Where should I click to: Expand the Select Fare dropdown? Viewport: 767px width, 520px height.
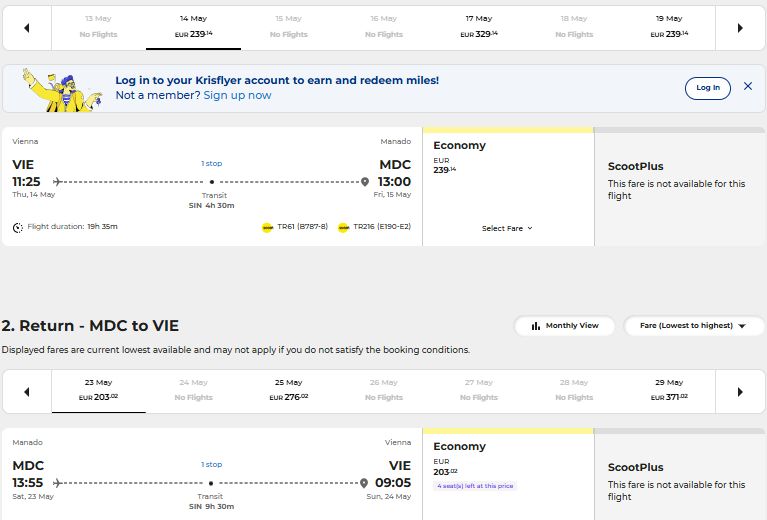coord(507,228)
